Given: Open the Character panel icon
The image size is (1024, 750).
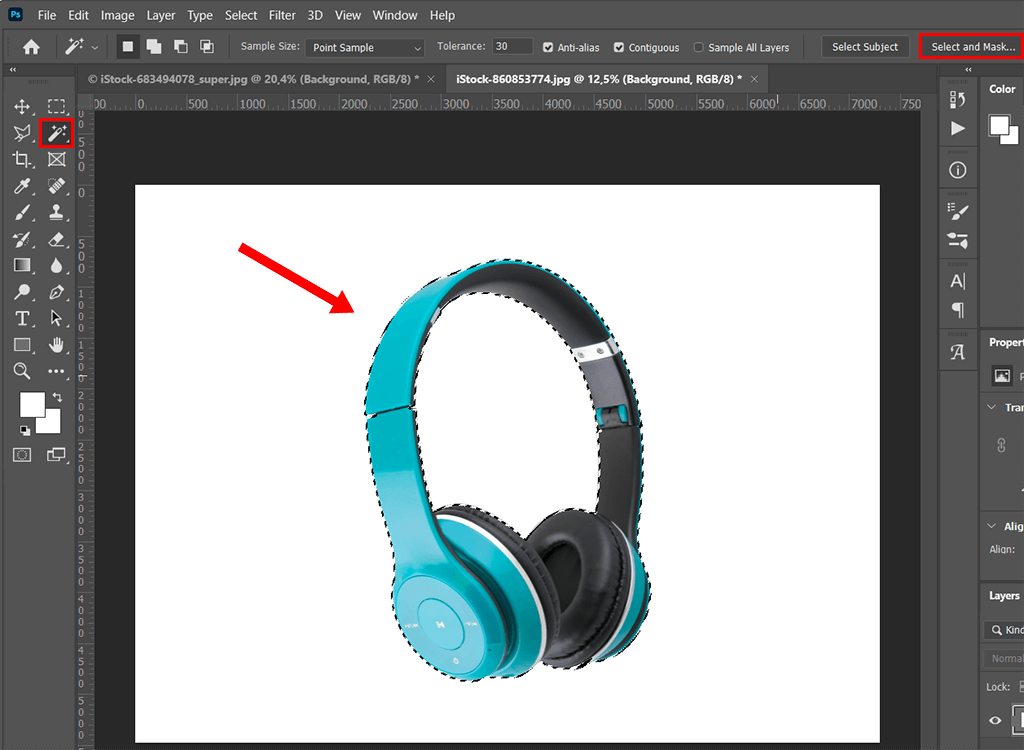Looking at the screenshot, I should point(957,281).
